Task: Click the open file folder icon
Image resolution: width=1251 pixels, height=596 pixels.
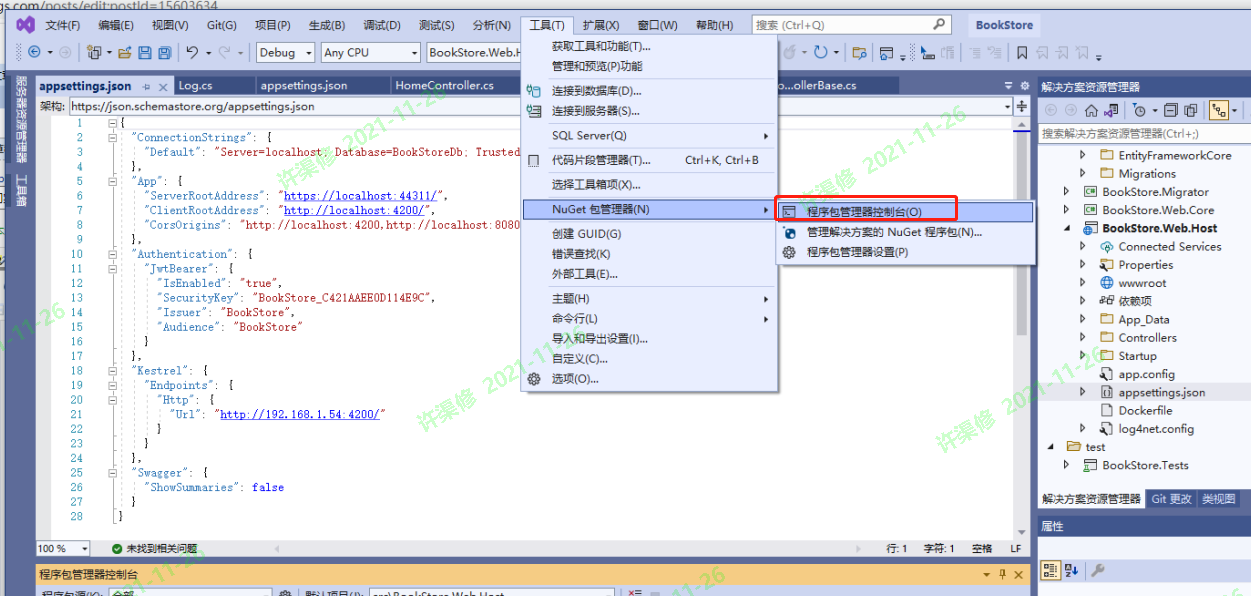Action: [125, 52]
